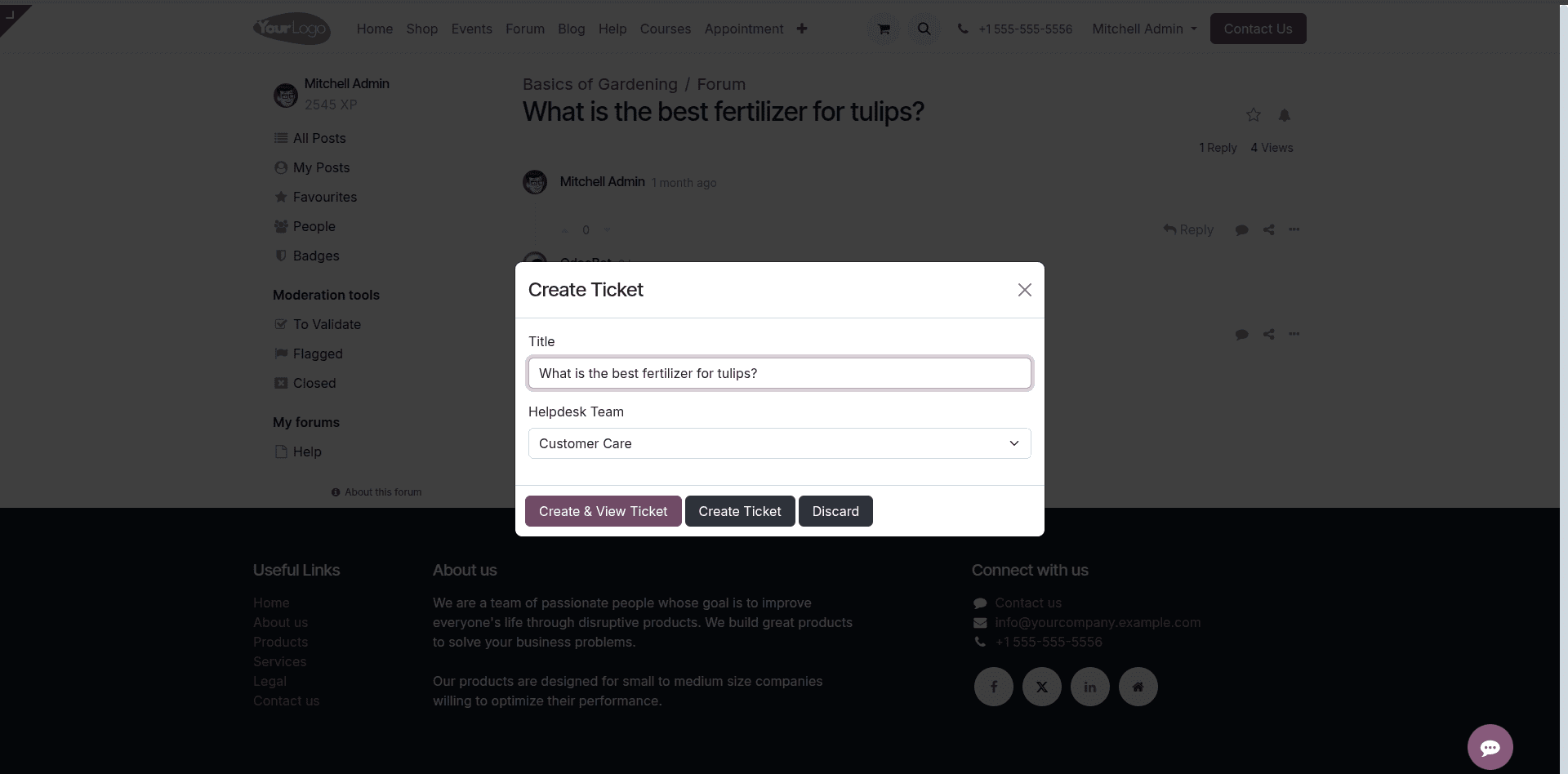Click the ticket Title input field
1568x774 pixels.
779,373
